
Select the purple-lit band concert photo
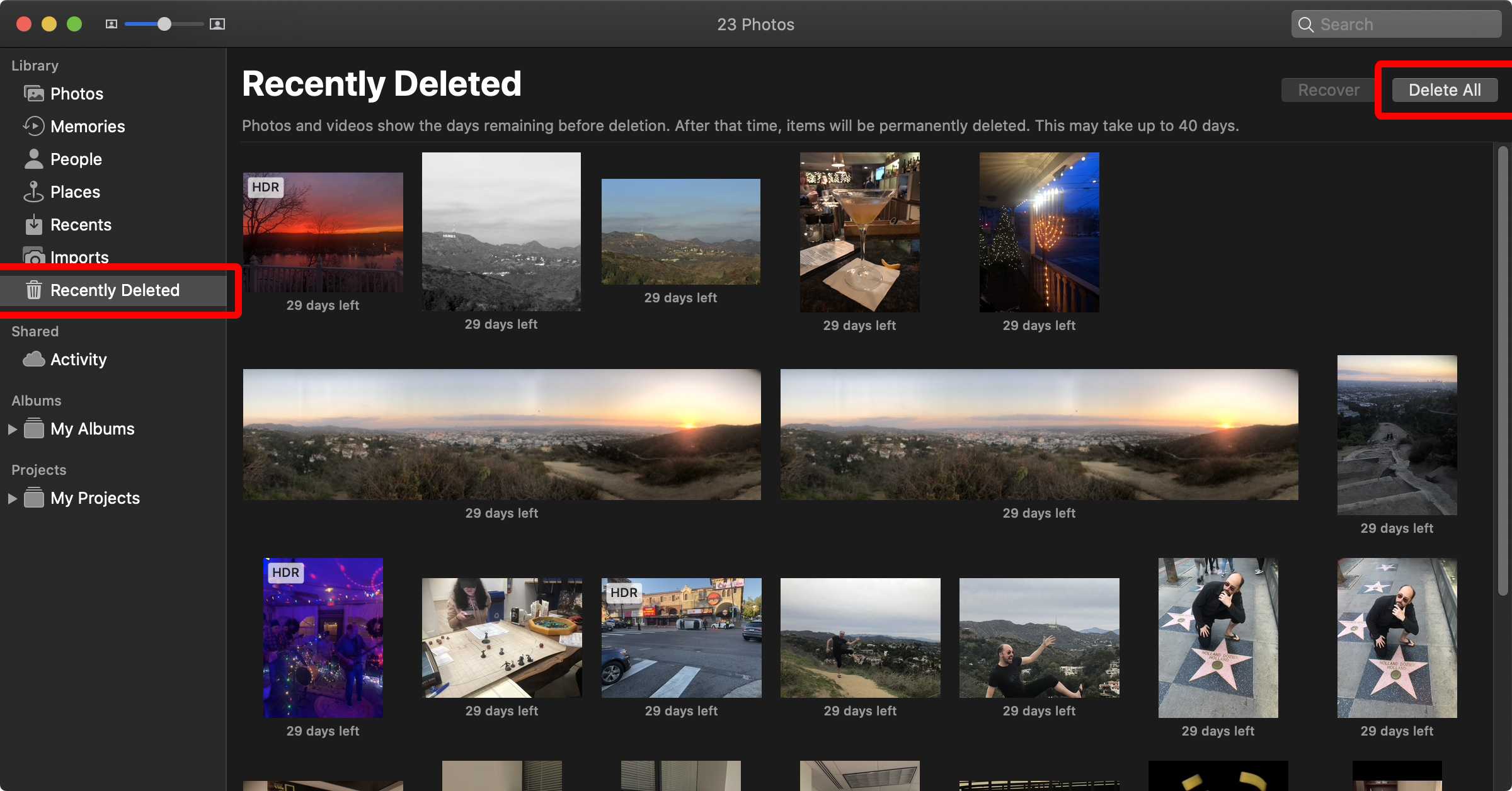(323, 638)
